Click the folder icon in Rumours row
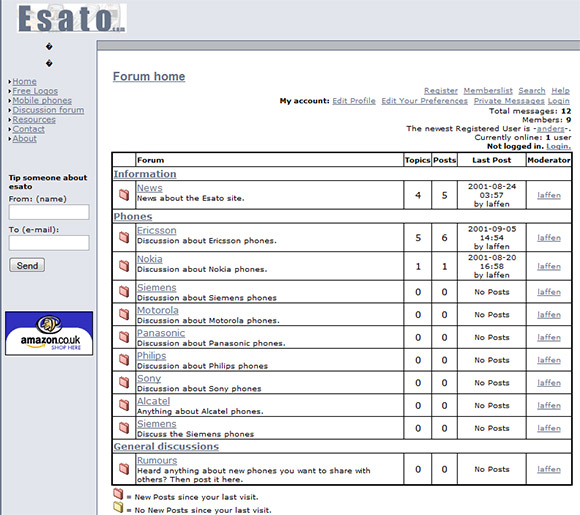The image size is (580, 515). (124, 469)
